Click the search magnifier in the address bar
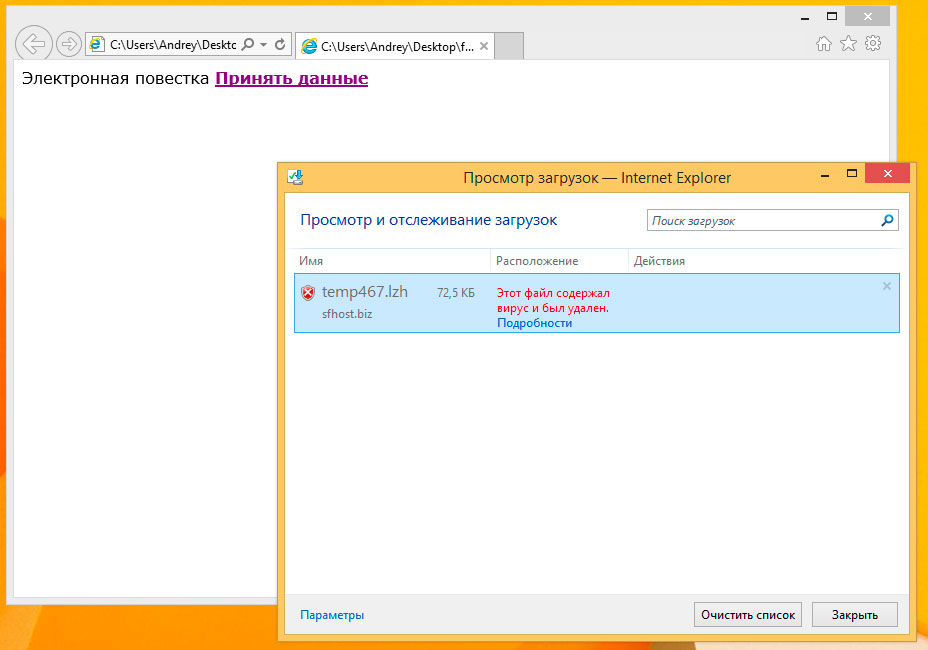Viewport: 928px width, 650px height. tap(249, 44)
